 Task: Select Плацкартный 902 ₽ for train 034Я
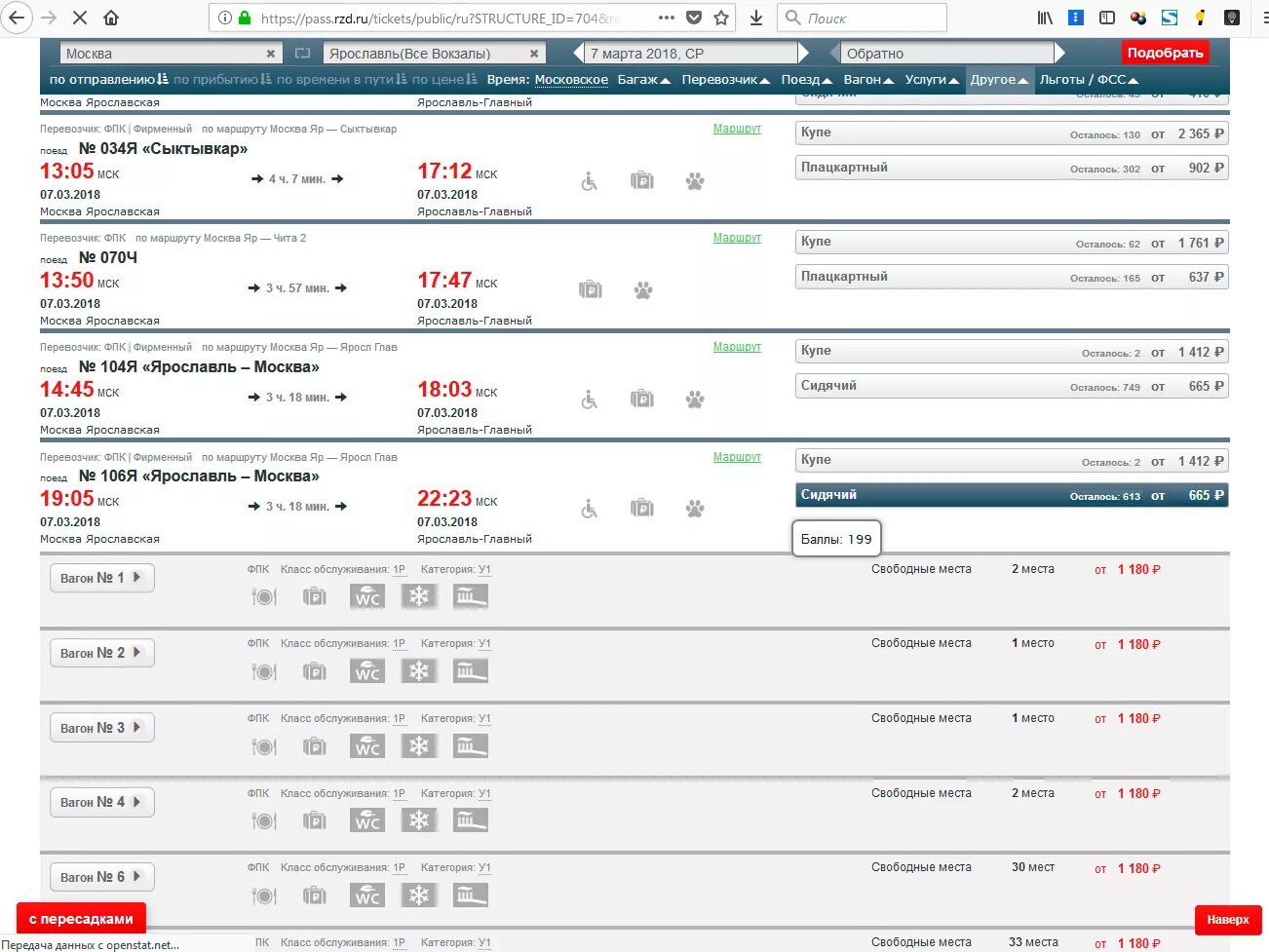[1012, 168]
